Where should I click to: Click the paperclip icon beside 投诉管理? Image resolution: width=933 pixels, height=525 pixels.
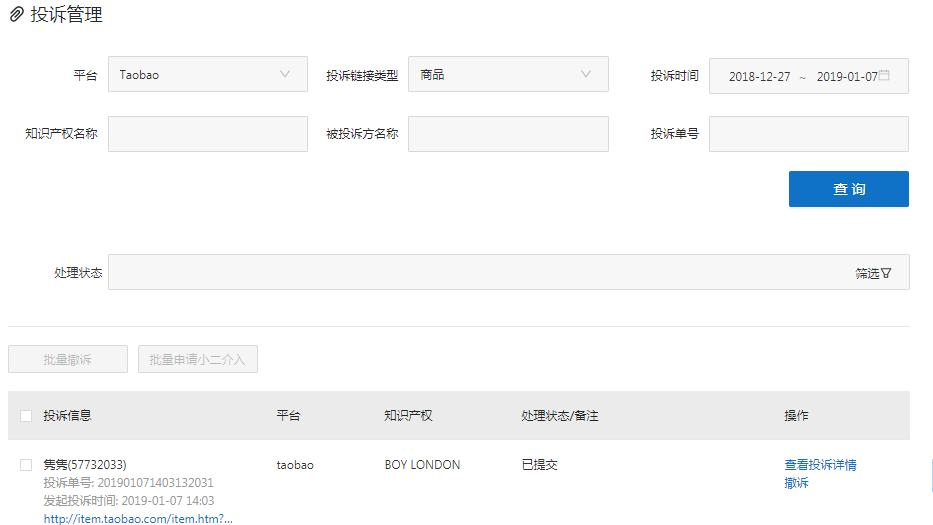click(x=17, y=14)
